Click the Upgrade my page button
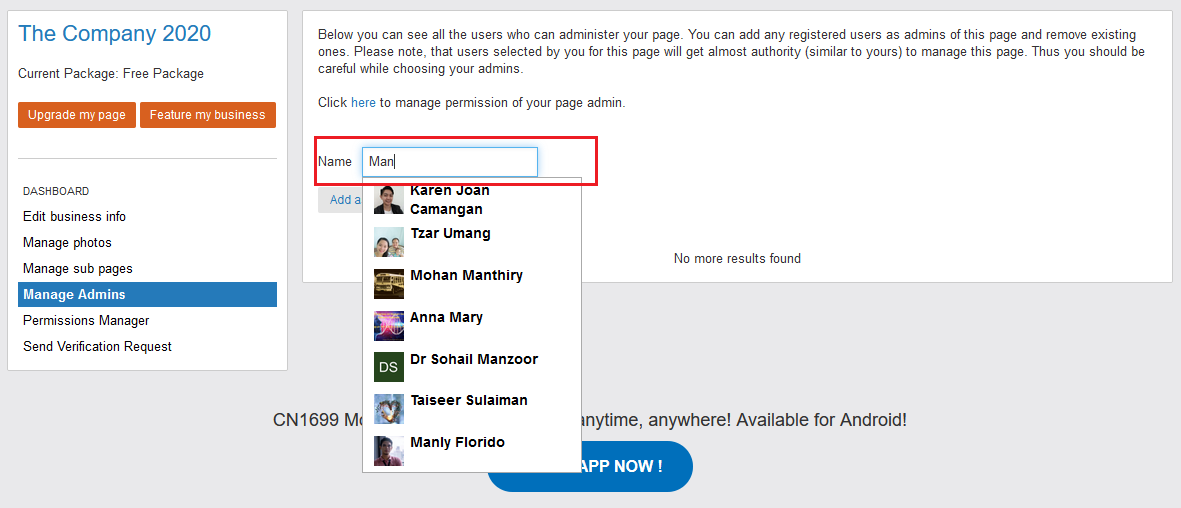 pyautogui.click(x=77, y=115)
